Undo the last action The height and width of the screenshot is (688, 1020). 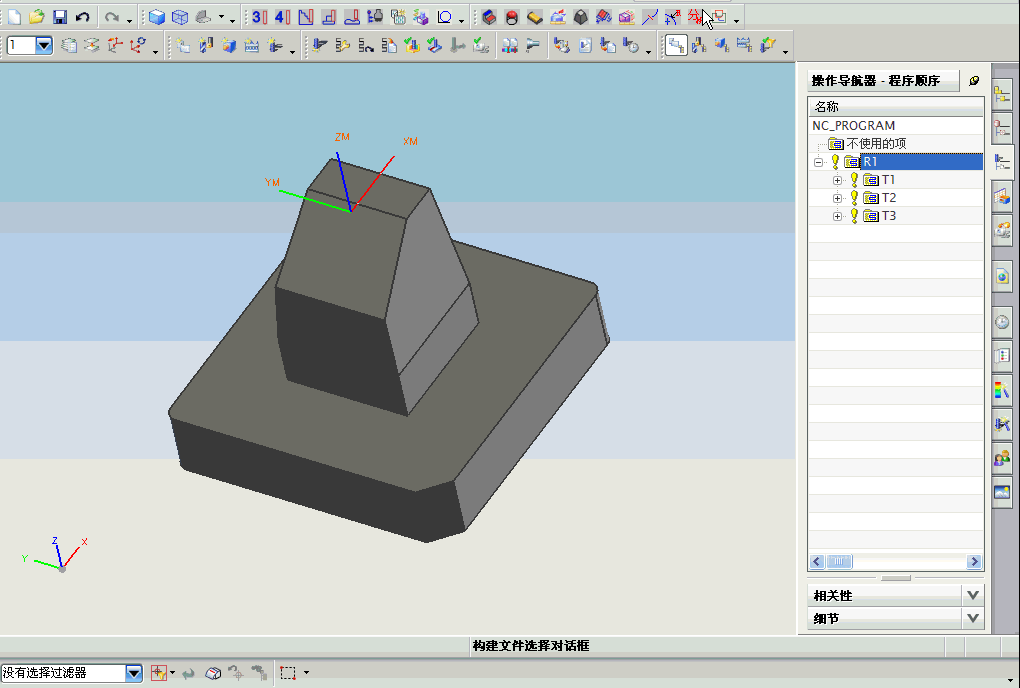pos(83,17)
